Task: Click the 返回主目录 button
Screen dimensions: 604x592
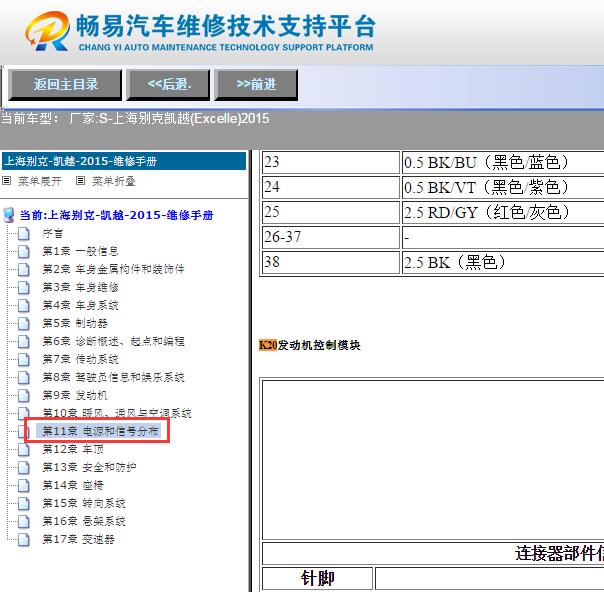Action: point(65,85)
